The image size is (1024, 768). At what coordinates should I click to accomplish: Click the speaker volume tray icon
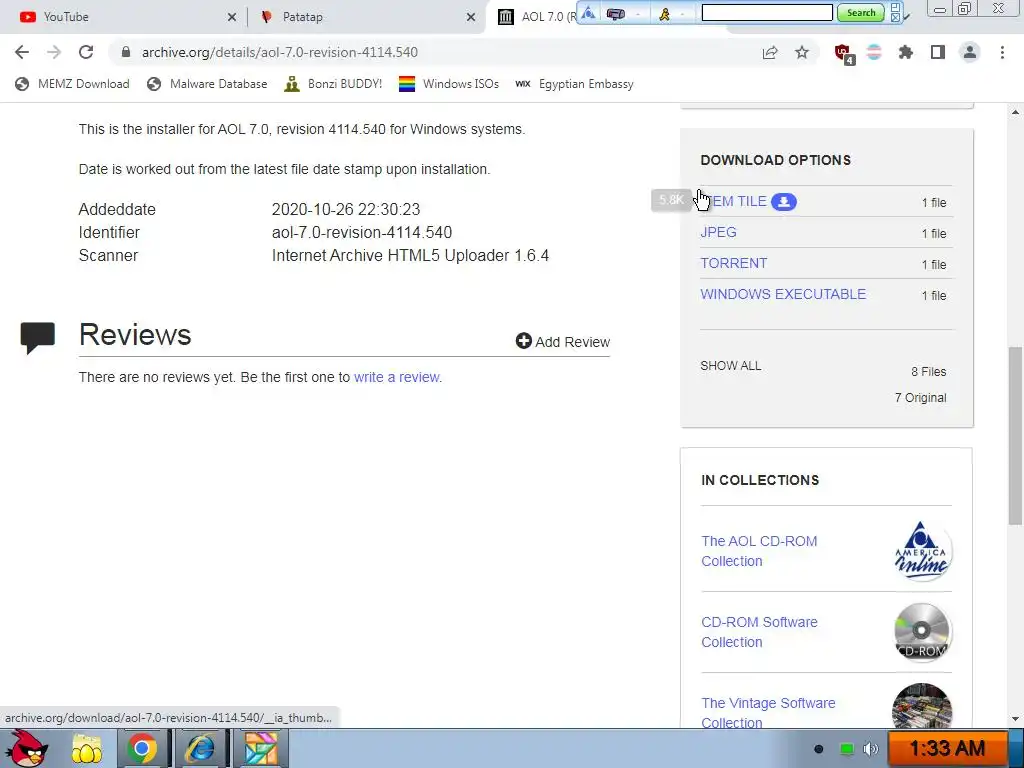871,749
